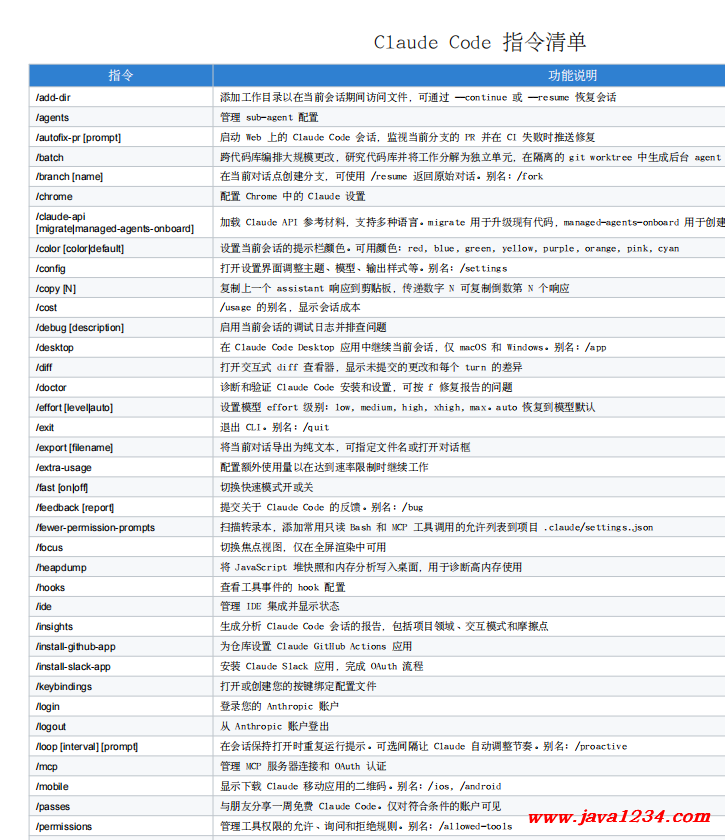The image size is (725, 840).
Task: Select the 查看工具事件的 hook 配置 description
Action: 282,588
